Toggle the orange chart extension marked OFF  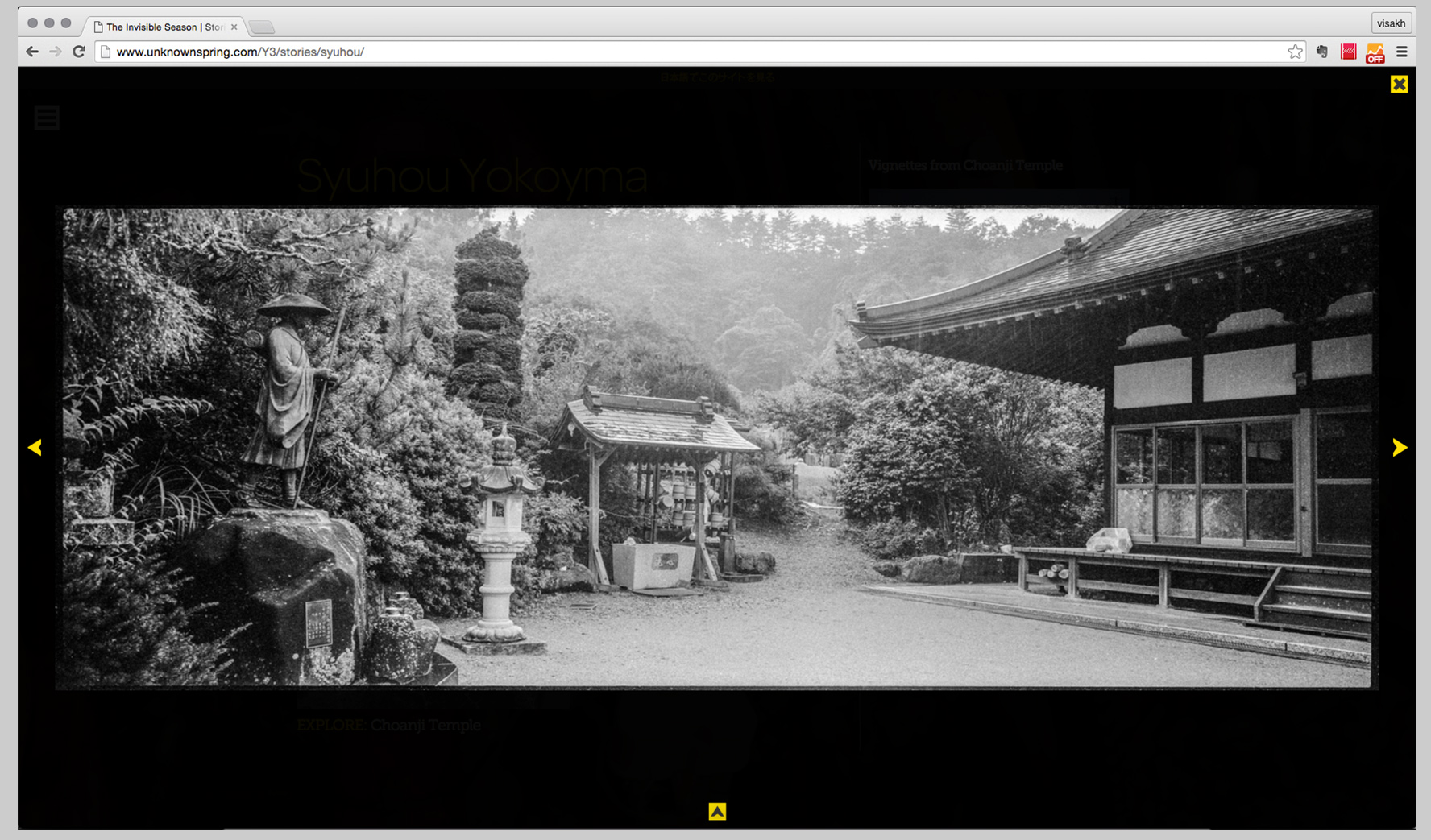pos(1375,53)
